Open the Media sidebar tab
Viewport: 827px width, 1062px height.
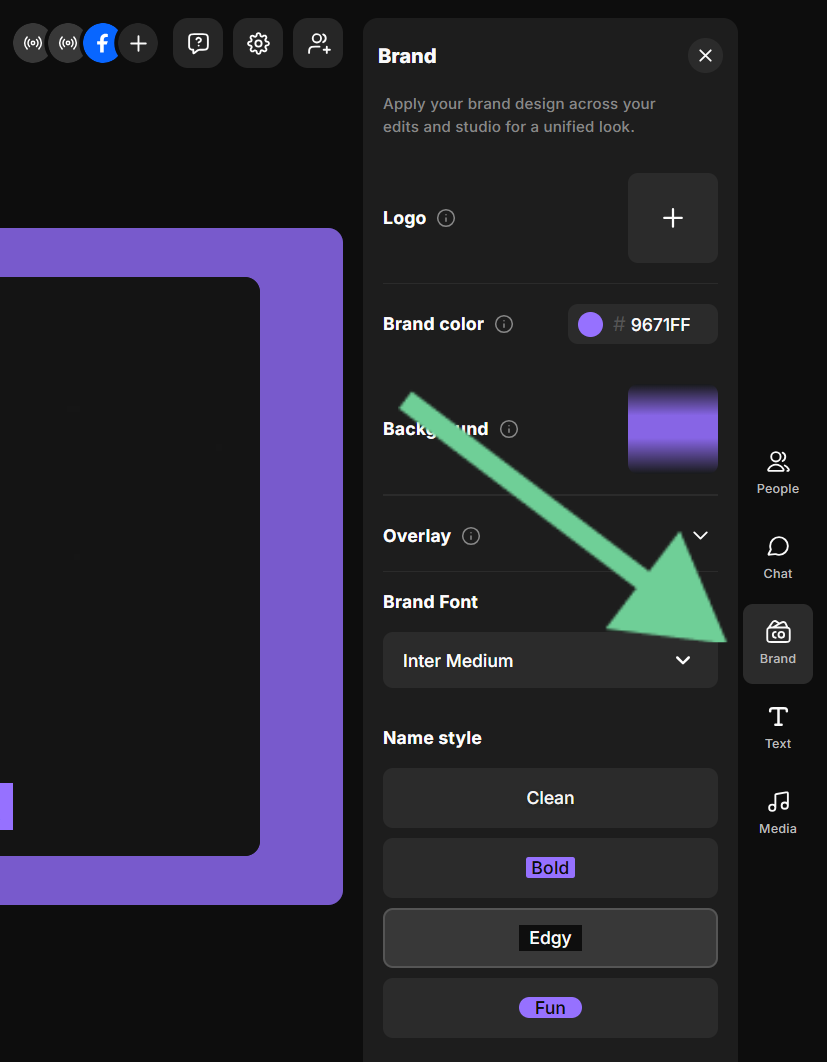[x=778, y=813]
